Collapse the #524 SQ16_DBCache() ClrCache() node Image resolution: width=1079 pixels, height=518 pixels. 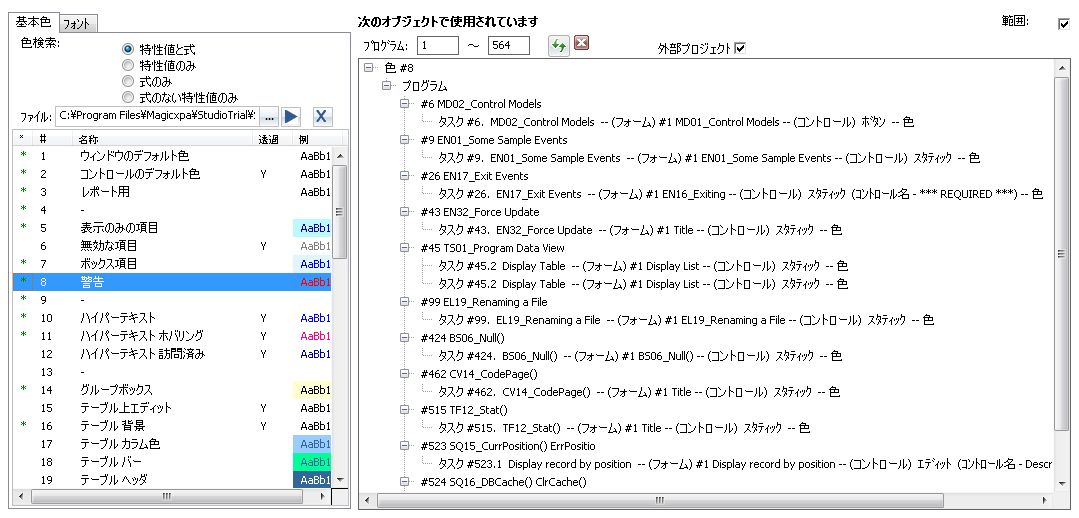click(x=404, y=482)
